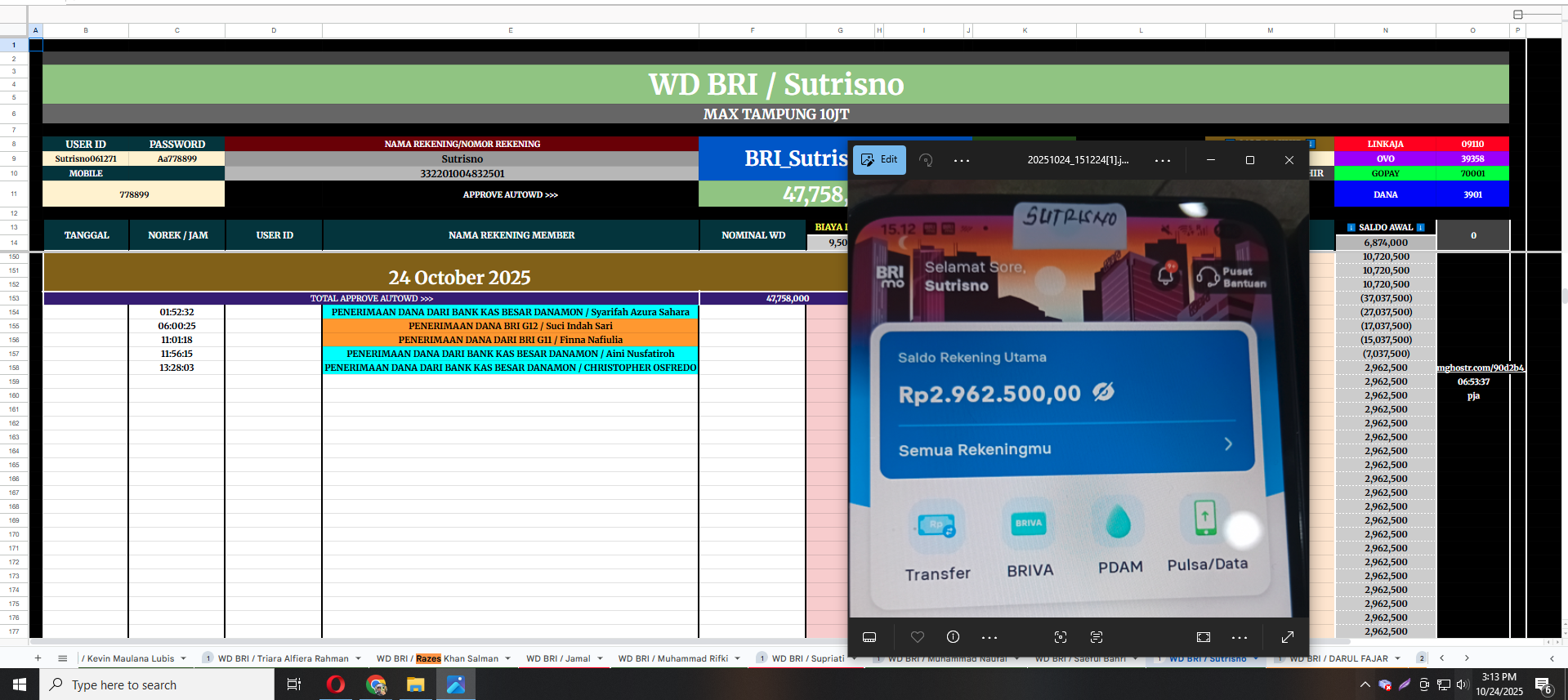The width and height of the screenshot is (1568, 700).
Task: Click the GOPAY green cell
Action: coord(1385,173)
